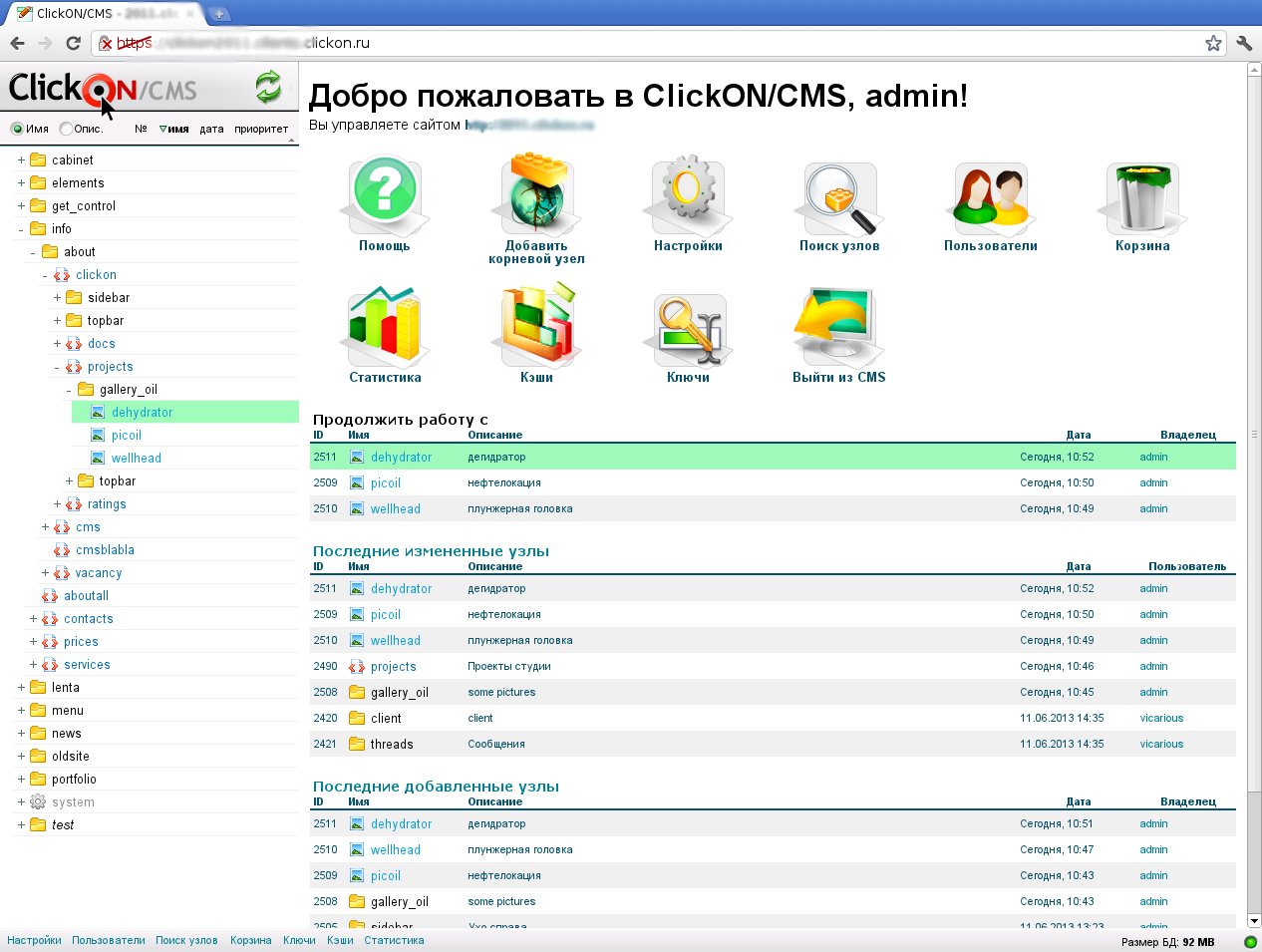Open the Корзина link in footer

pyautogui.click(x=250, y=940)
